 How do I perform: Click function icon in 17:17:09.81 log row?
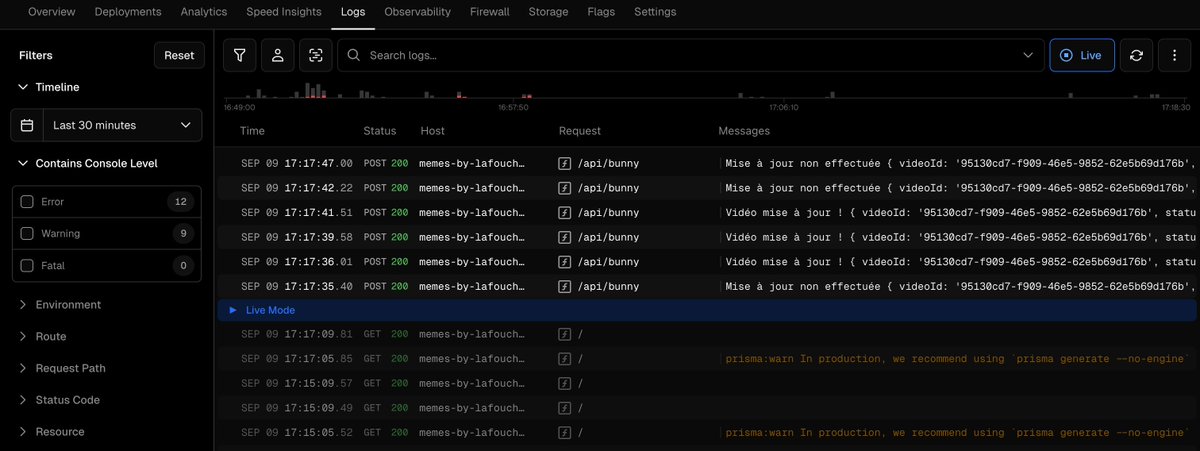tap(564, 334)
